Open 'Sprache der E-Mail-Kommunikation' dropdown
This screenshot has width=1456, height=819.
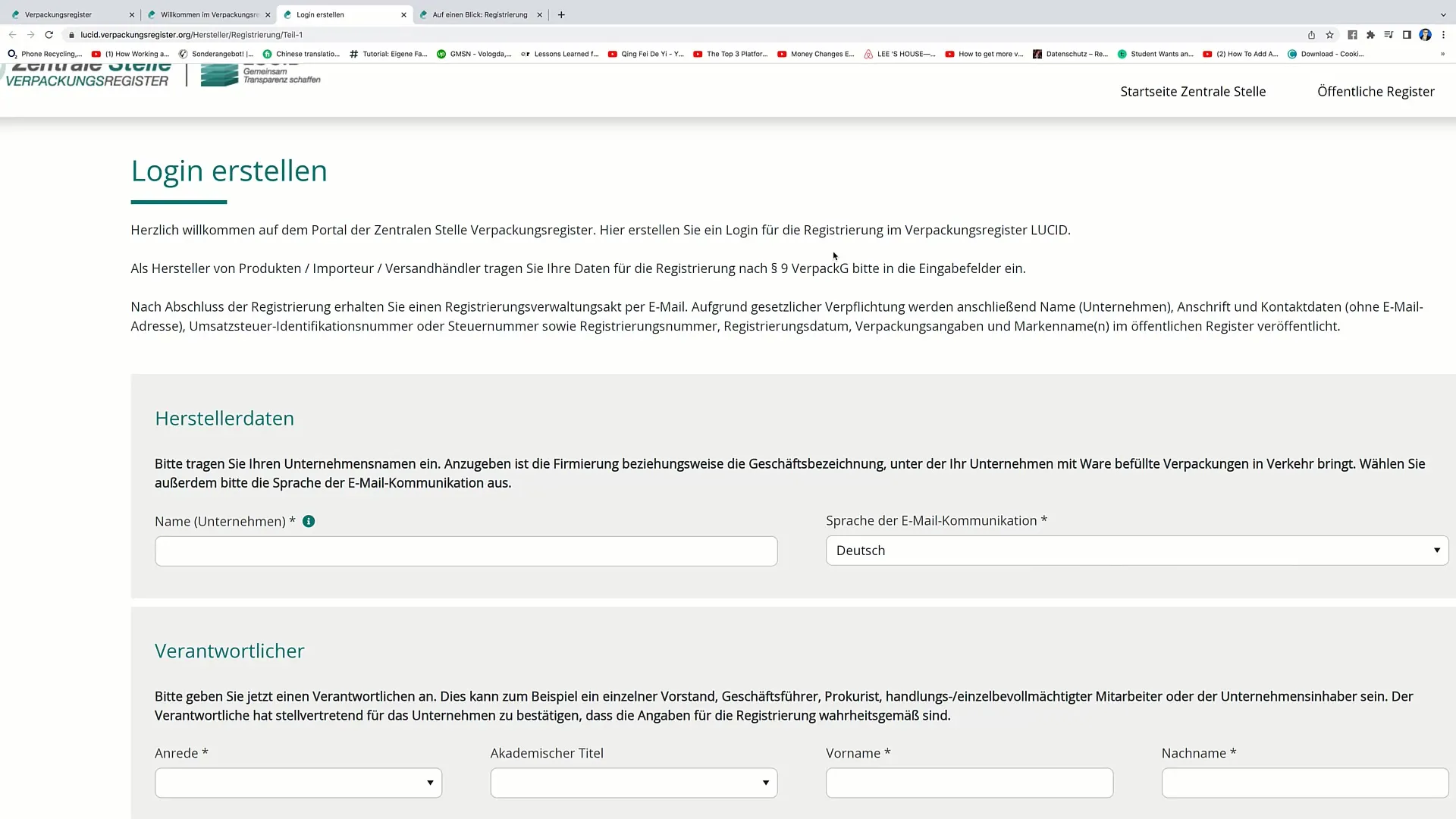[x=1137, y=551]
